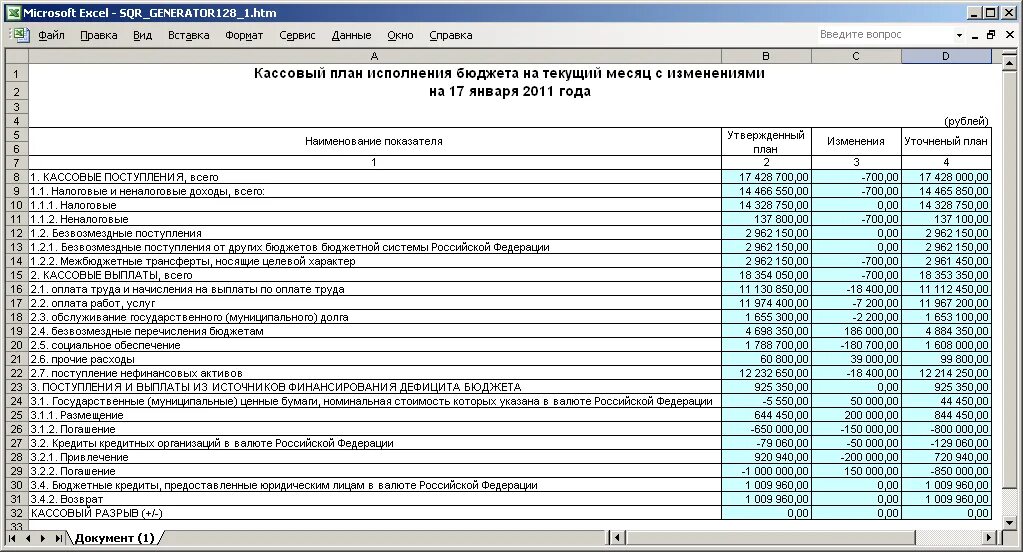Click the vertical scrollbar thumb
The width and height of the screenshot is (1023, 552).
click(1009, 279)
